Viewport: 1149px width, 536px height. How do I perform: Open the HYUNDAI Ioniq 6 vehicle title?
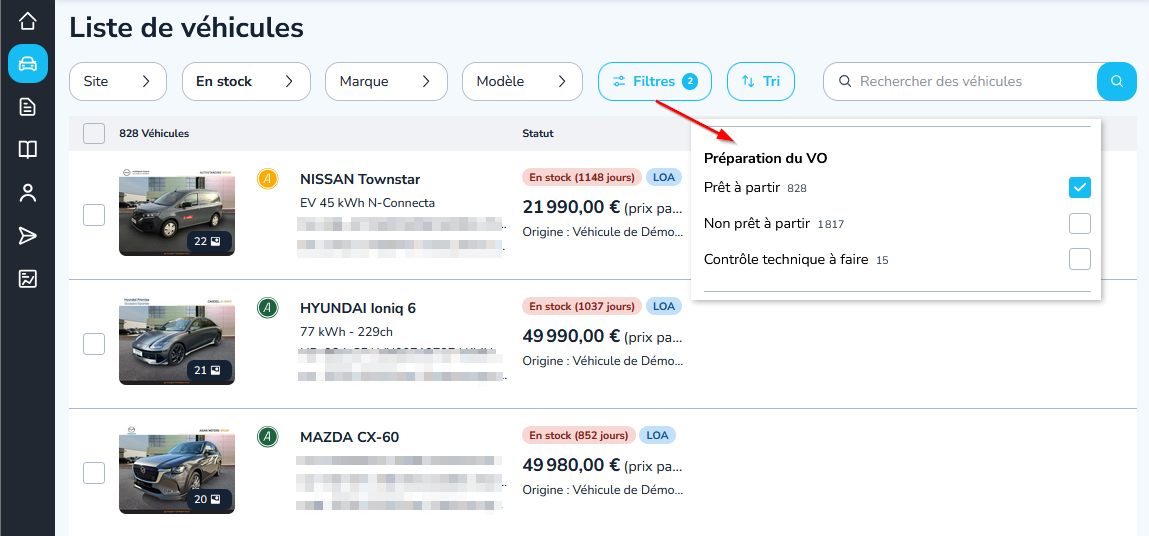pos(358,308)
